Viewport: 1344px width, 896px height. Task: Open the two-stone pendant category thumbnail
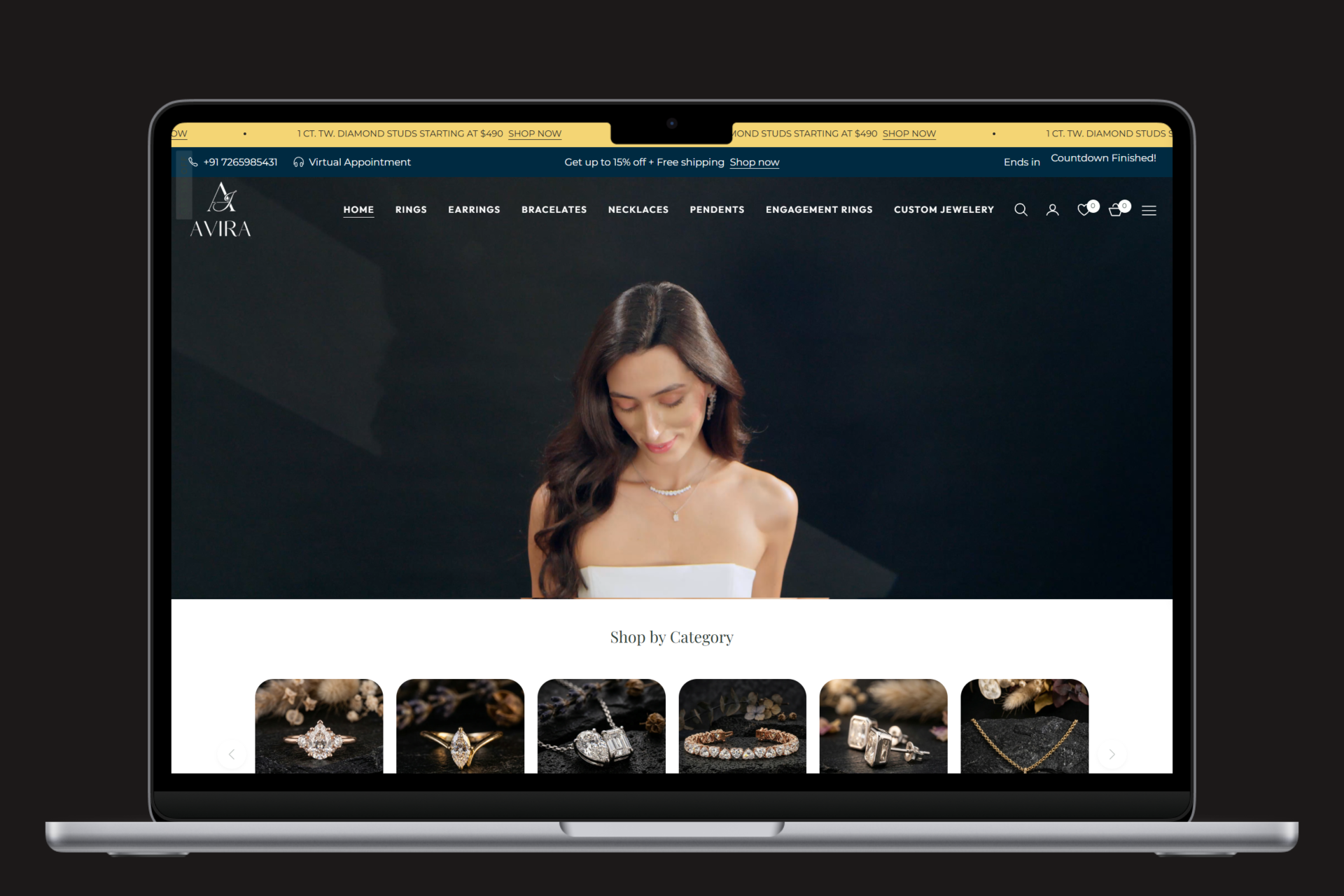tap(601, 726)
